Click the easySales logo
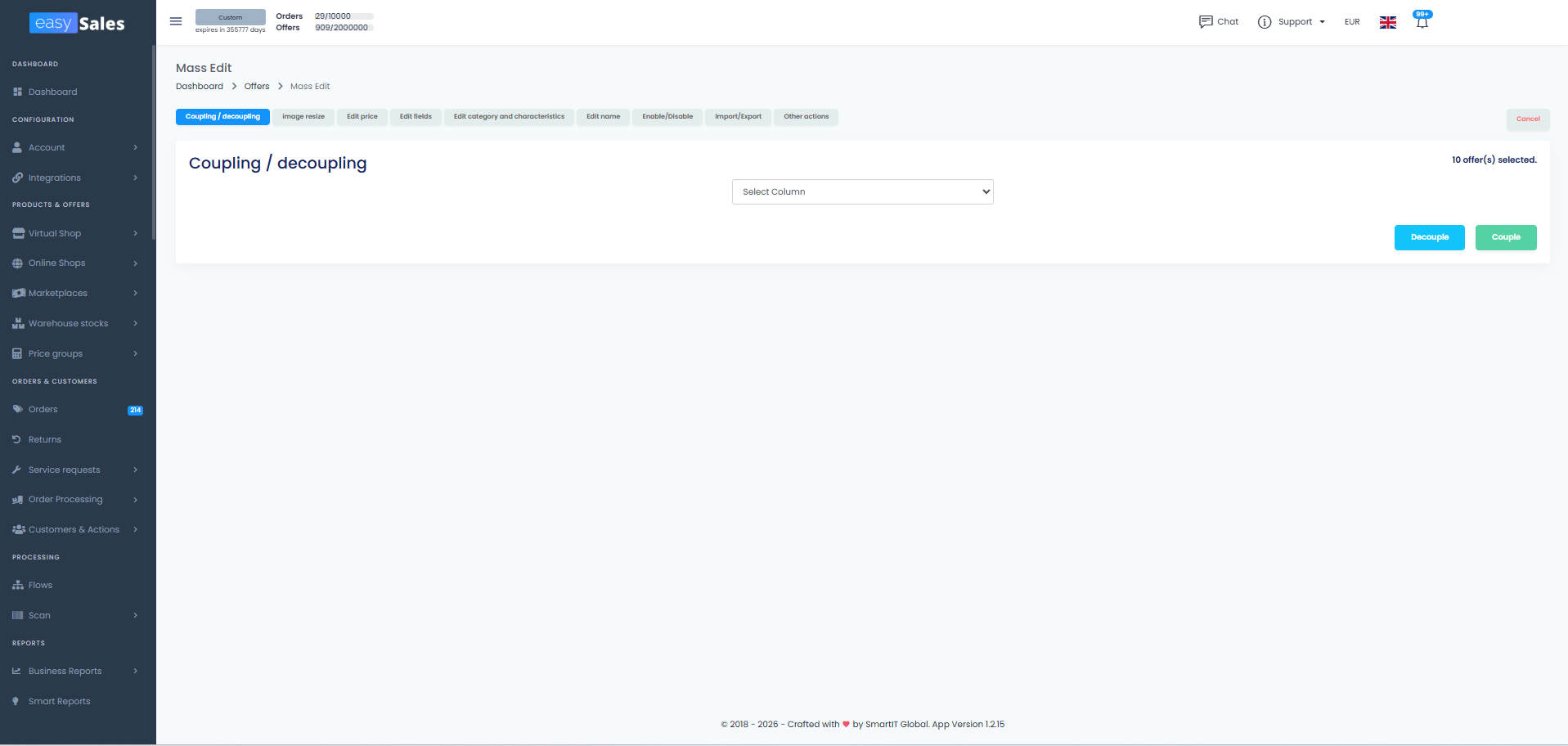Image resolution: width=1568 pixels, height=746 pixels. pos(77,23)
